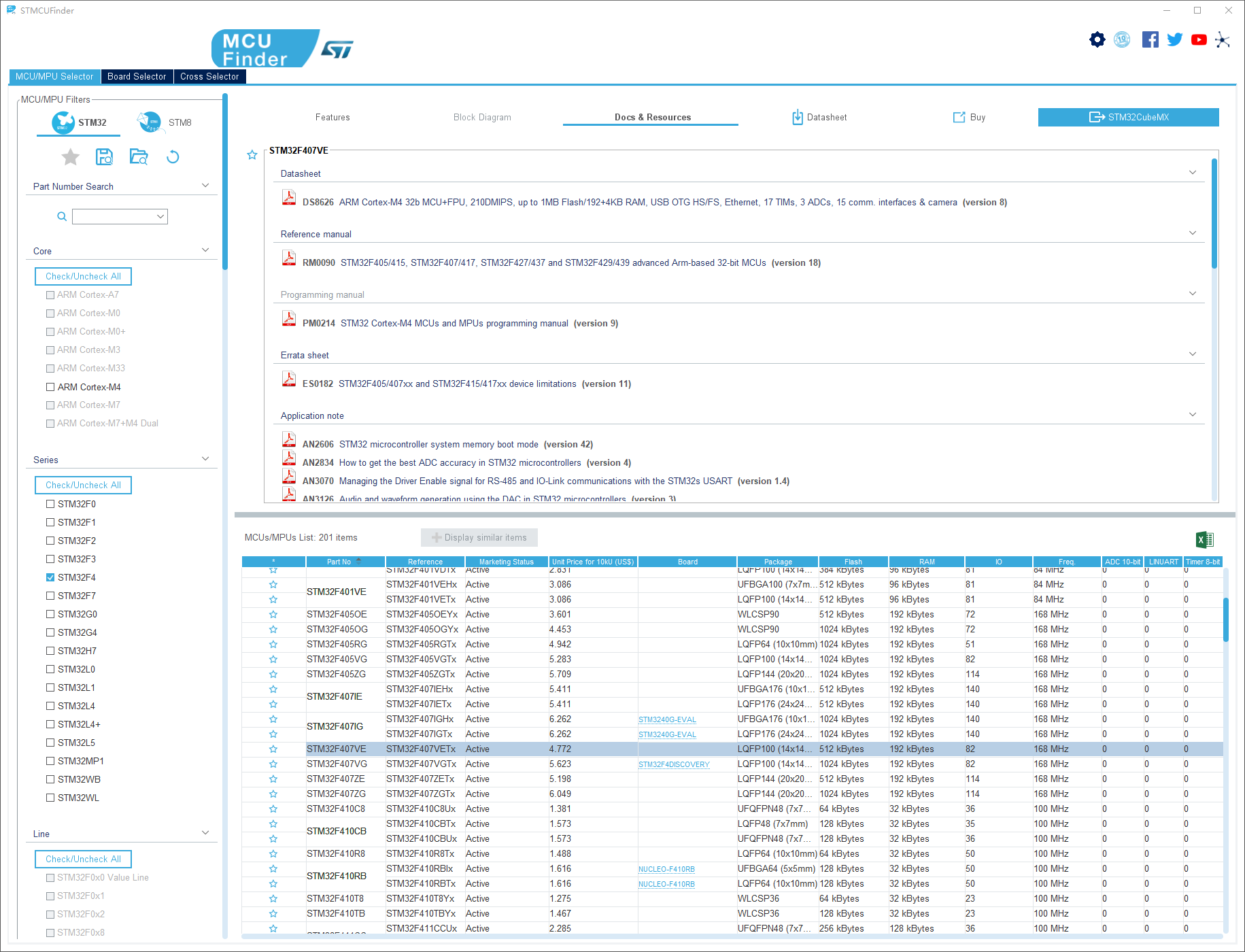This screenshot has width=1245, height=952.
Task: Open the part number search combo box
Action: [x=120, y=216]
